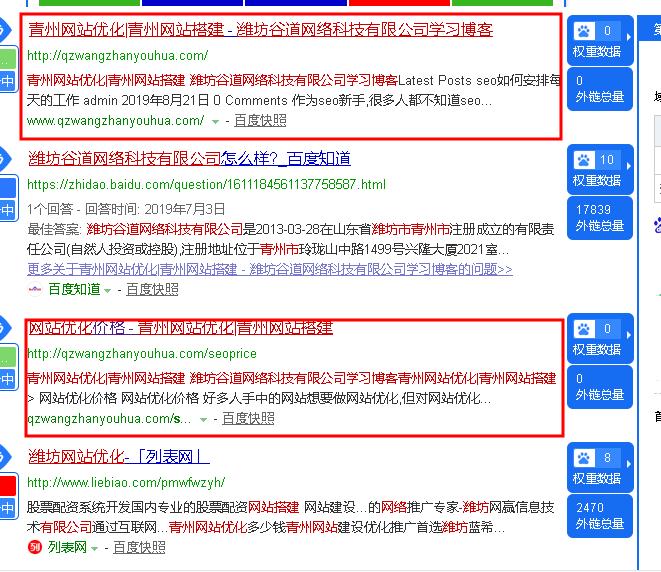Click paw icon with weight 8 for 列表网 result
This screenshot has height=572, width=661.
(x=584, y=458)
